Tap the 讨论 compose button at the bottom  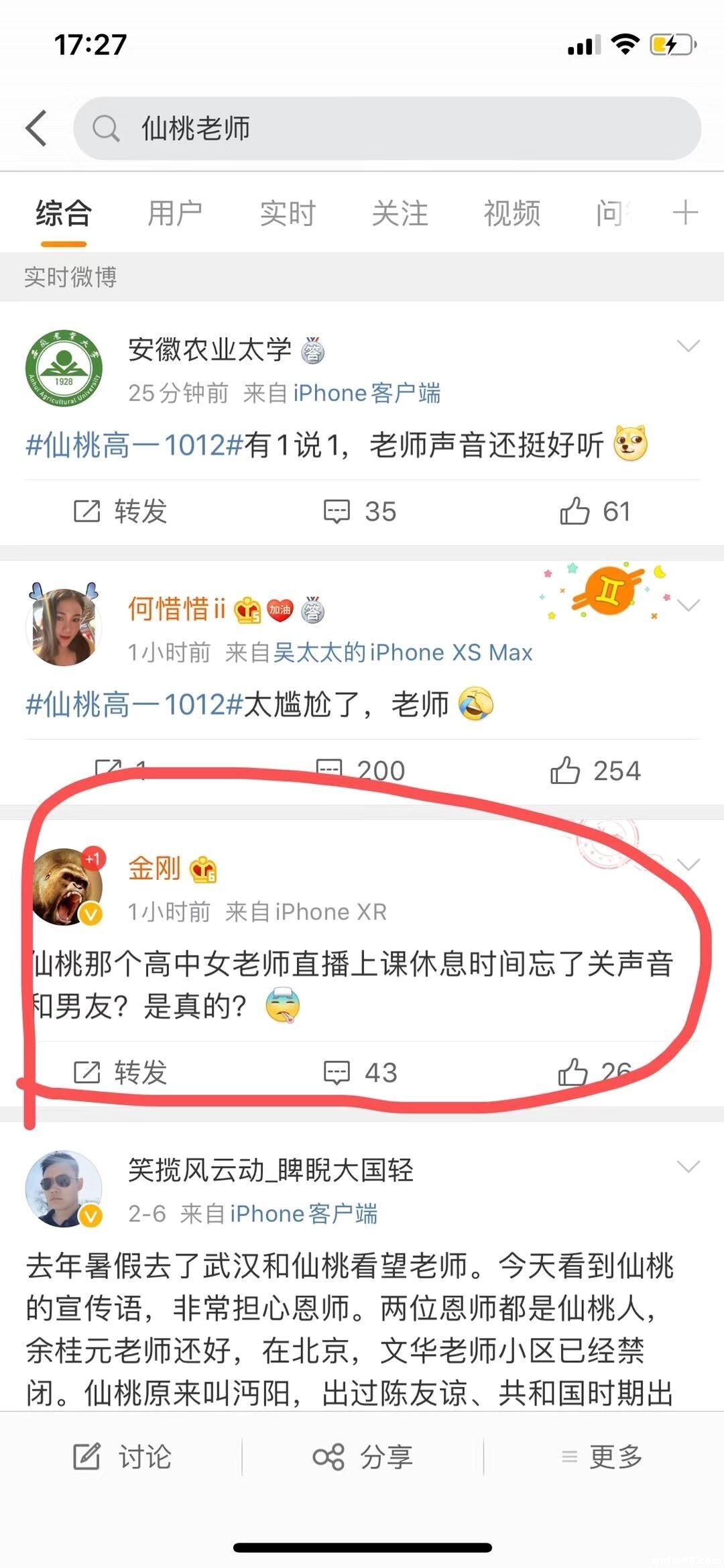(122, 1457)
